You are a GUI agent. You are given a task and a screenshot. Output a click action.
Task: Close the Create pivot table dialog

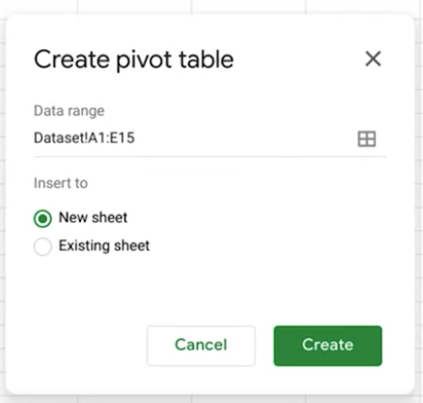pos(373,59)
